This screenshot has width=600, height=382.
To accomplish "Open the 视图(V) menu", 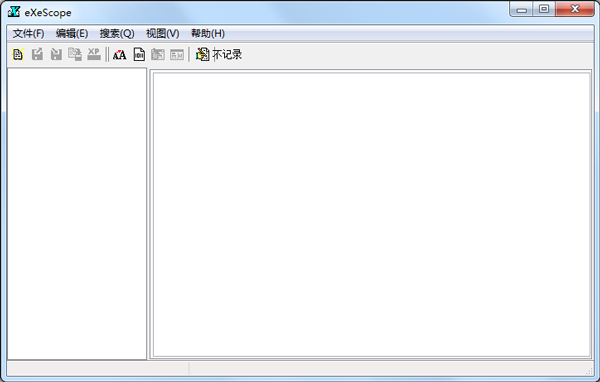I will 163,34.
